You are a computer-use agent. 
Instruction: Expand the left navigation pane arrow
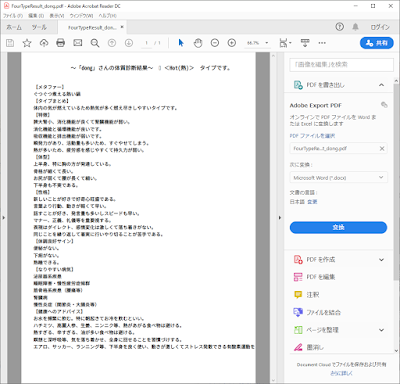coord(3,218)
